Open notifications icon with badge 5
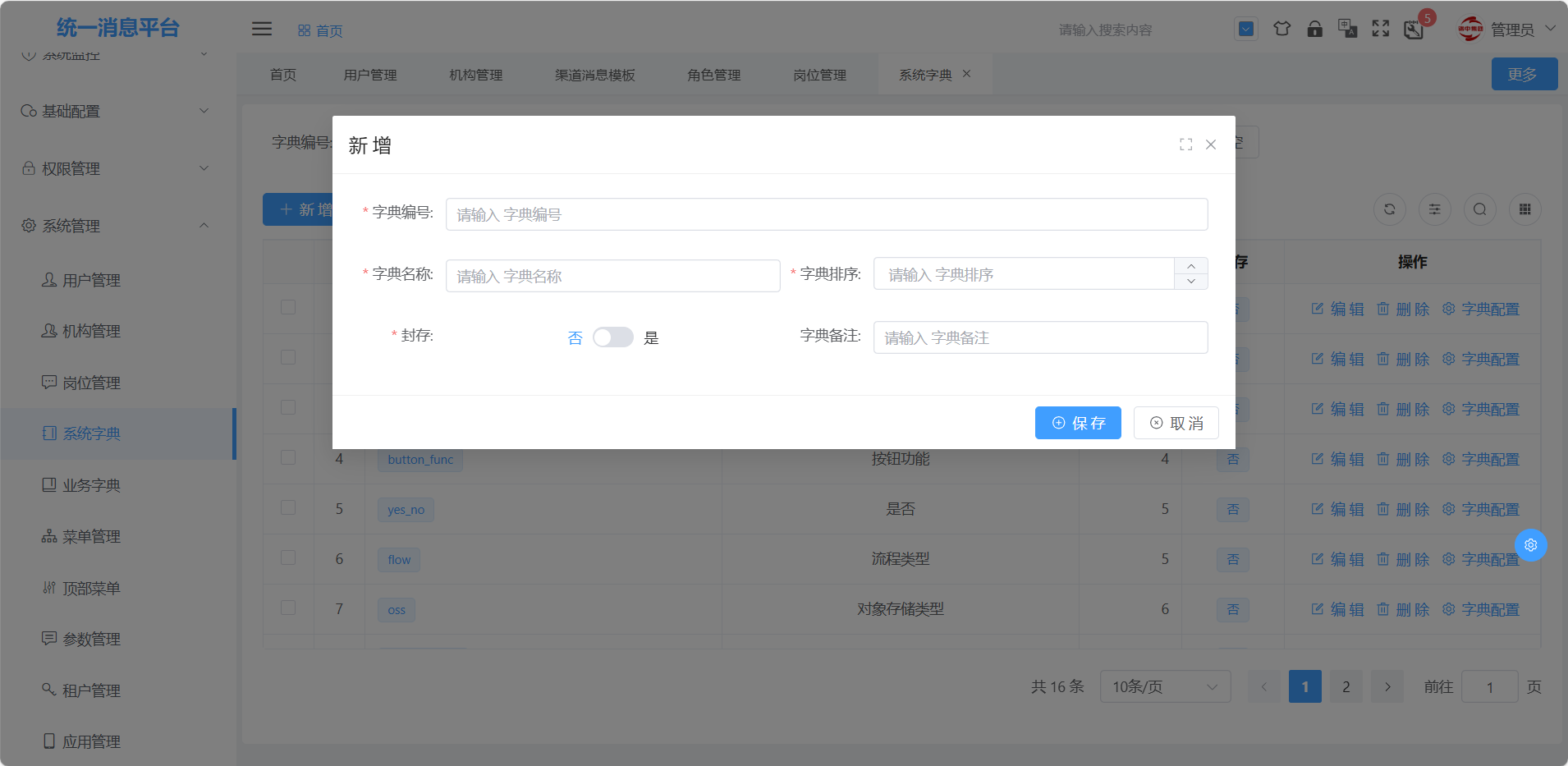The image size is (1568, 766). (x=1414, y=30)
